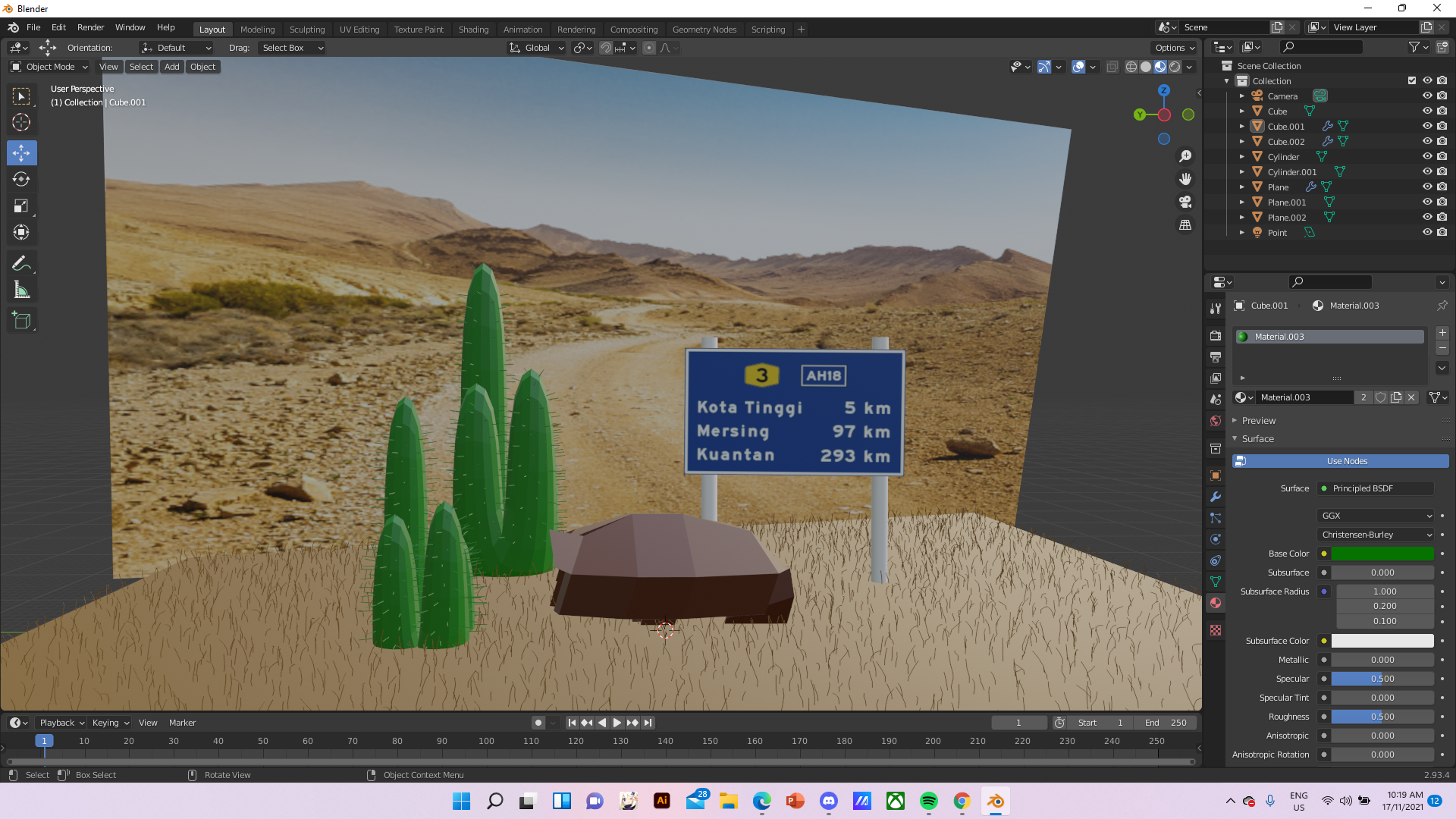1456x819 pixels.
Task: Select the Measure tool
Action: coord(21,290)
